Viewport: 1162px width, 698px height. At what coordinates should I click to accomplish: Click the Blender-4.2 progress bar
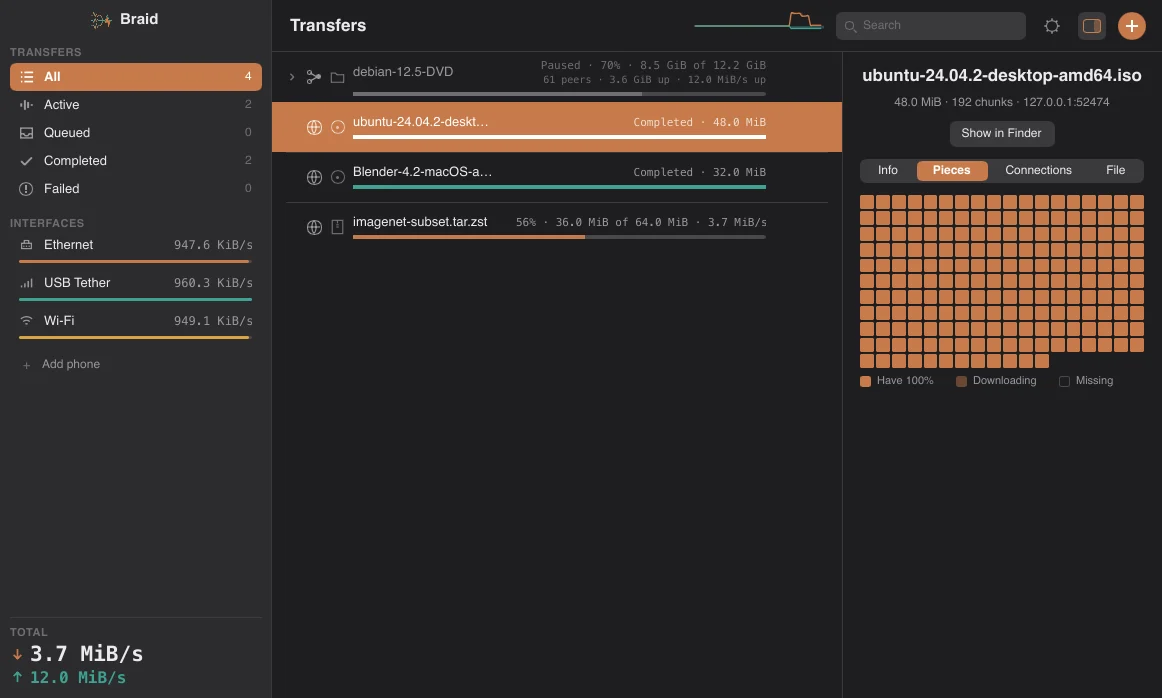[560, 187]
